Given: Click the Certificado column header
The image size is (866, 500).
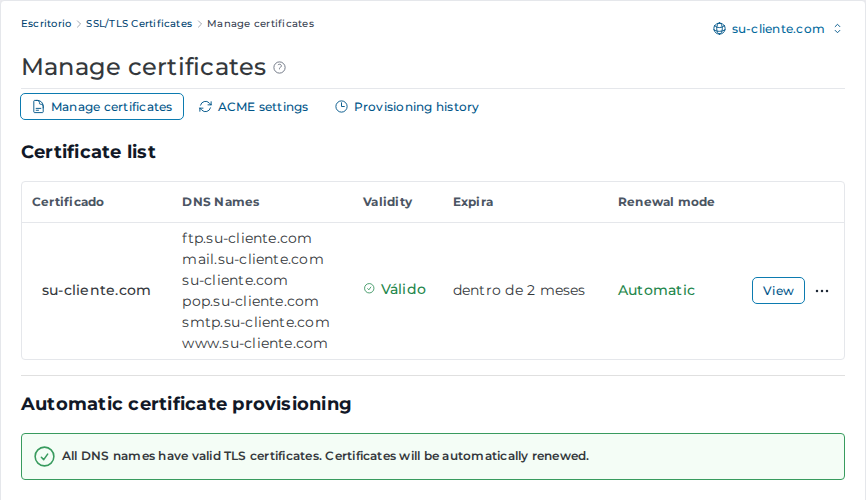Looking at the screenshot, I should pos(68,202).
